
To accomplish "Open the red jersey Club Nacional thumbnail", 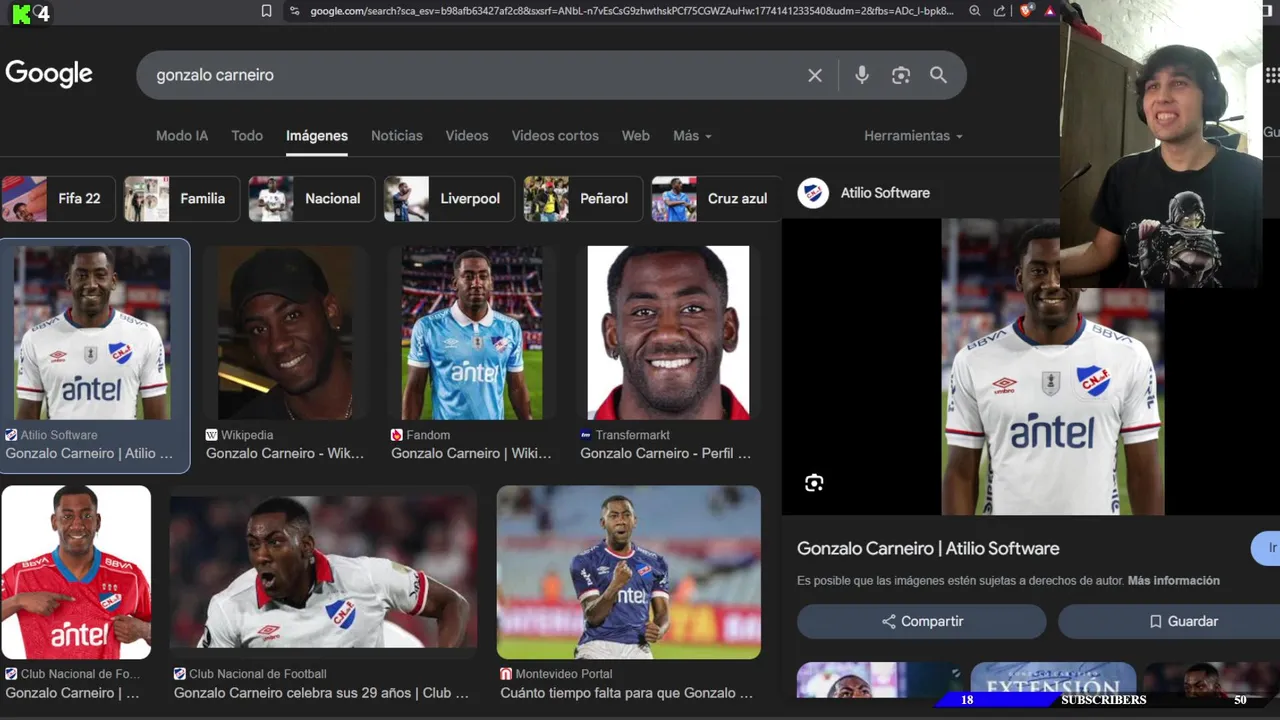I will (x=76, y=572).
